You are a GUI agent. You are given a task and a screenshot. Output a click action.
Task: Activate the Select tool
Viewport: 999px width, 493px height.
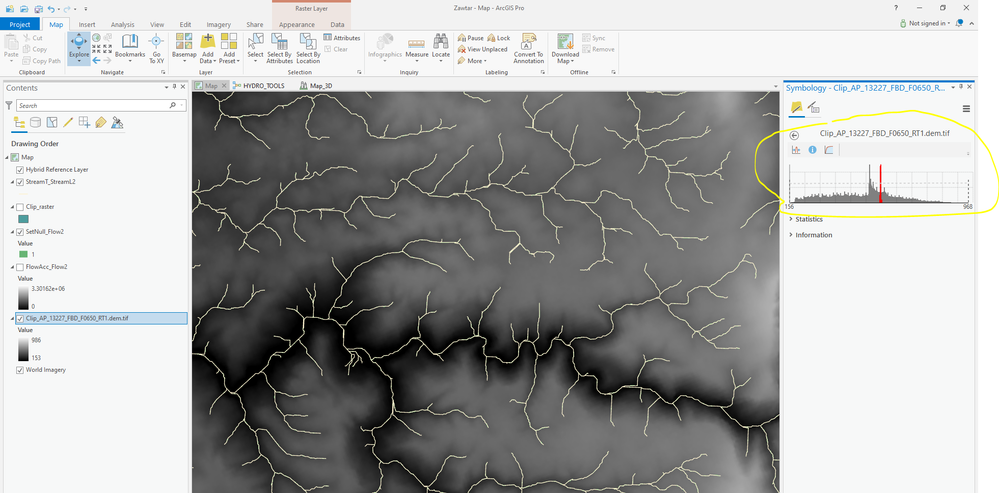pyautogui.click(x=255, y=48)
